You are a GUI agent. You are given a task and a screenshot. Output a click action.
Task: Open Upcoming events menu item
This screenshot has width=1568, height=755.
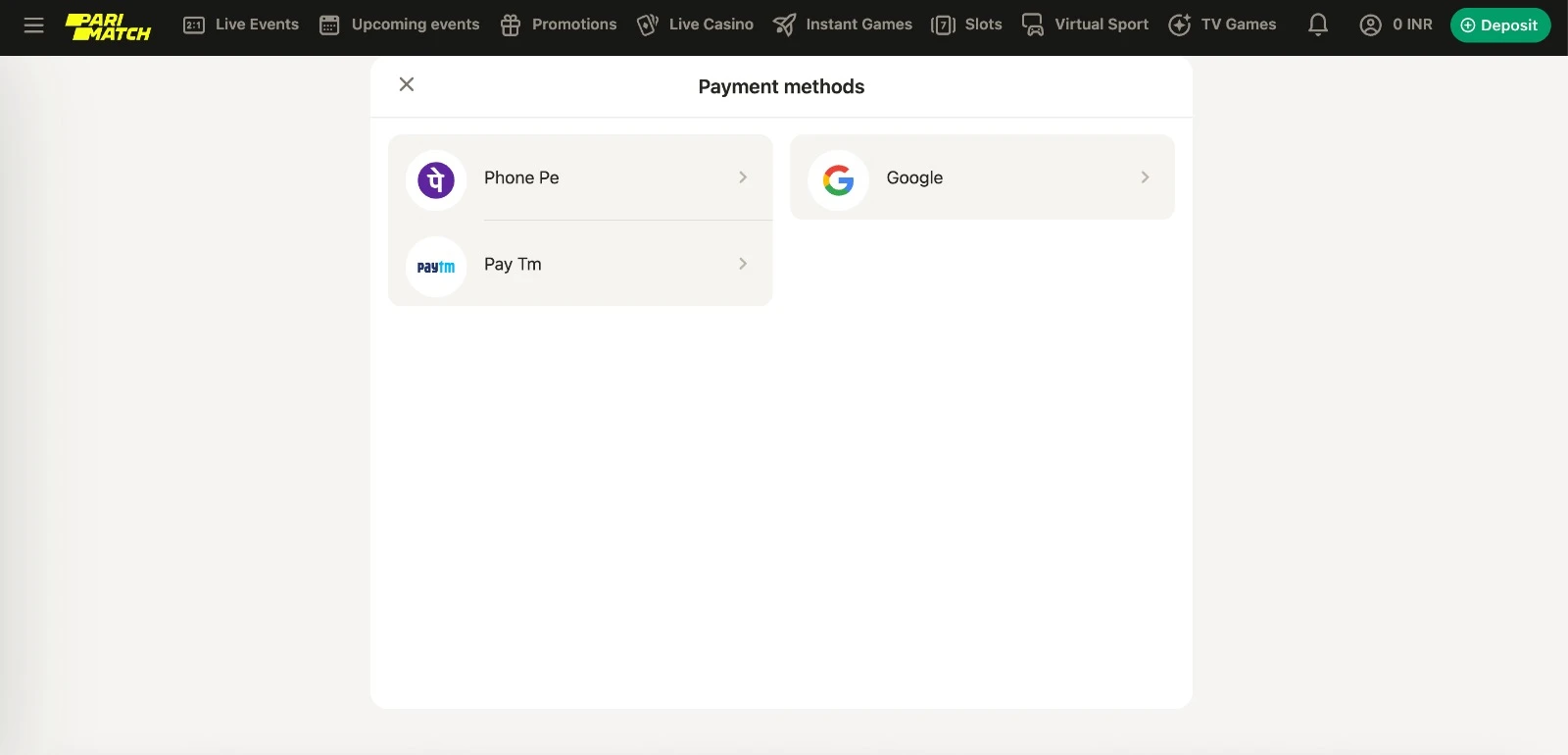[399, 25]
